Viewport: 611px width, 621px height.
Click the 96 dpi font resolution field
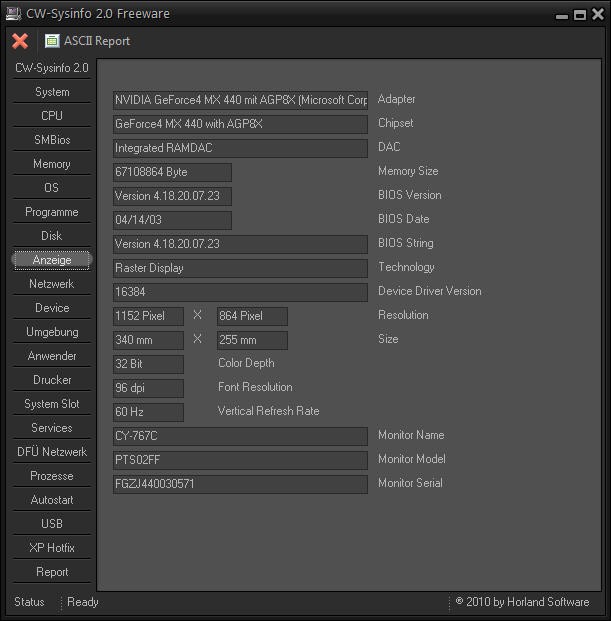pyautogui.click(x=148, y=388)
